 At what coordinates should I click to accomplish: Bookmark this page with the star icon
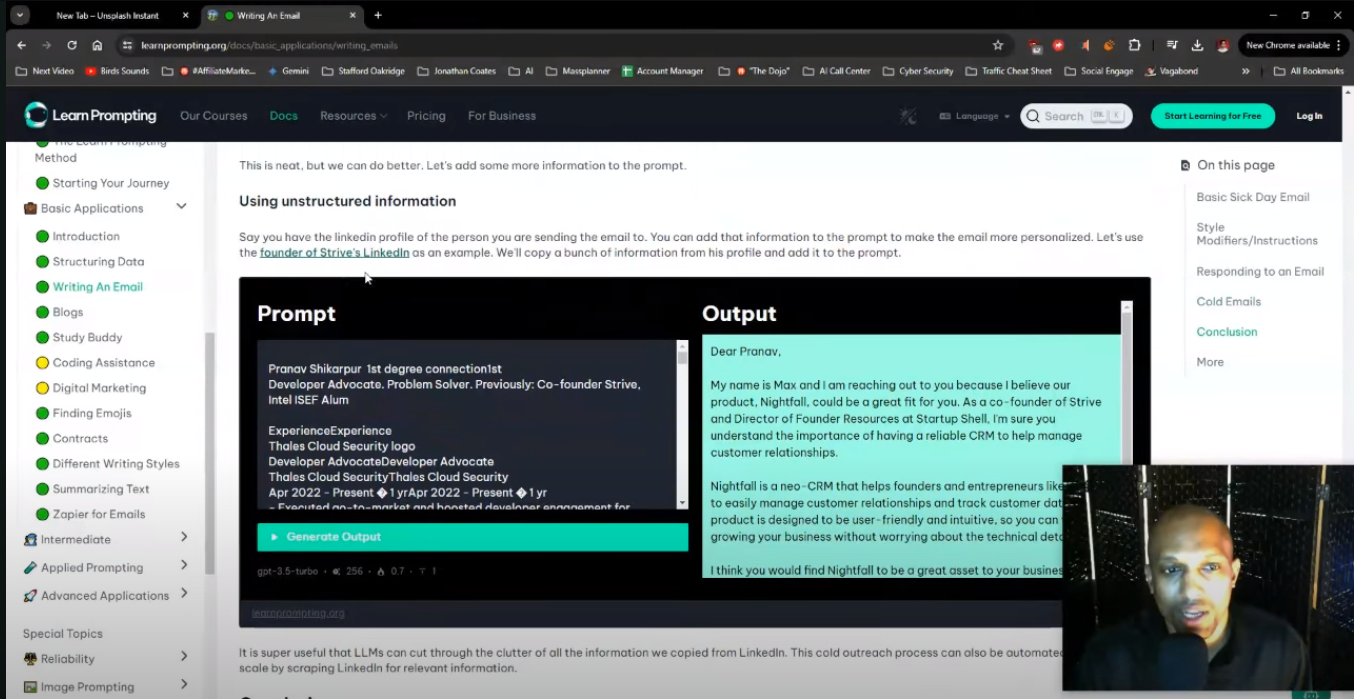point(997,45)
